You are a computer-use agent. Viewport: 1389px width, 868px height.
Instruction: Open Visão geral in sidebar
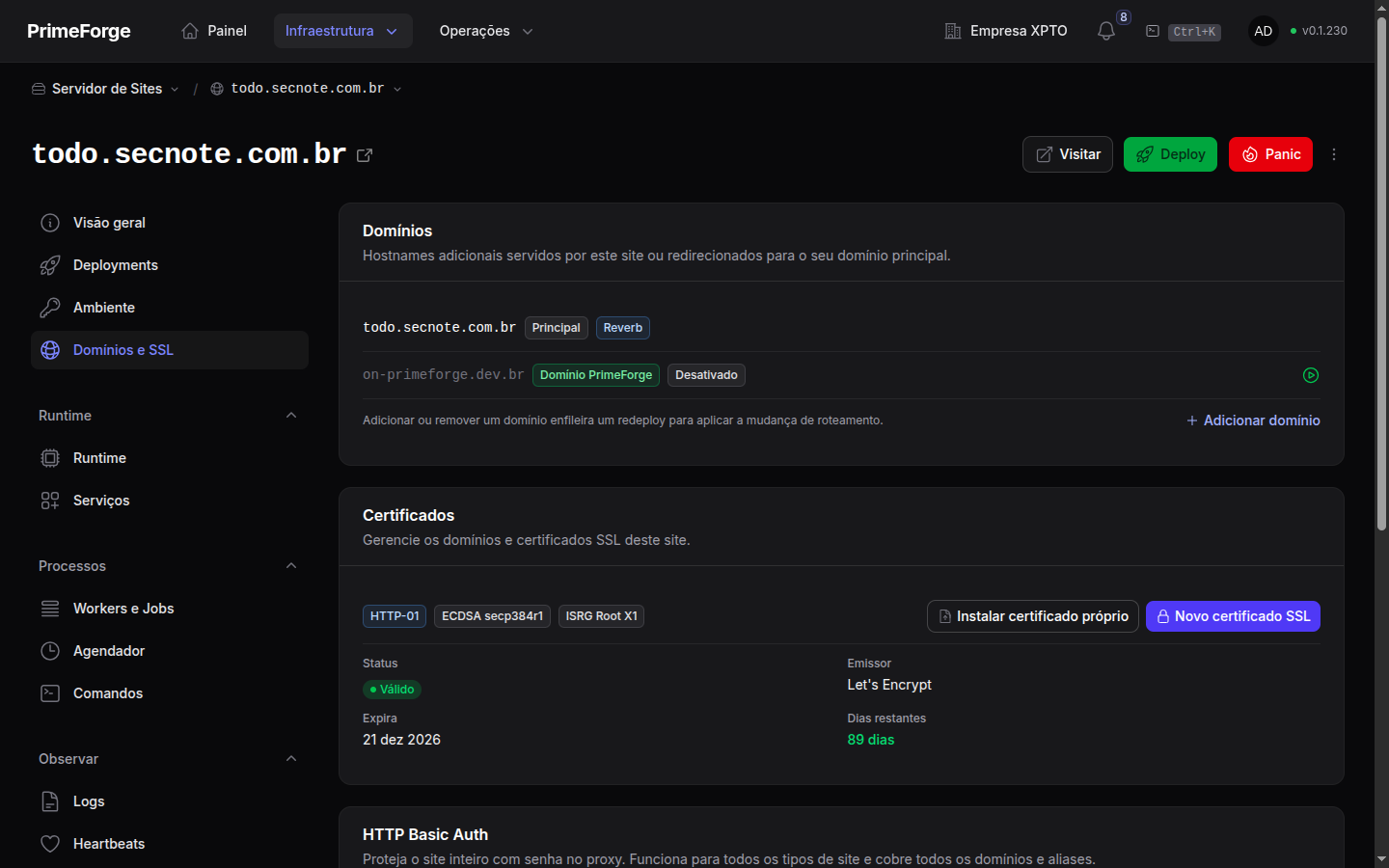pyautogui.click(x=170, y=223)
